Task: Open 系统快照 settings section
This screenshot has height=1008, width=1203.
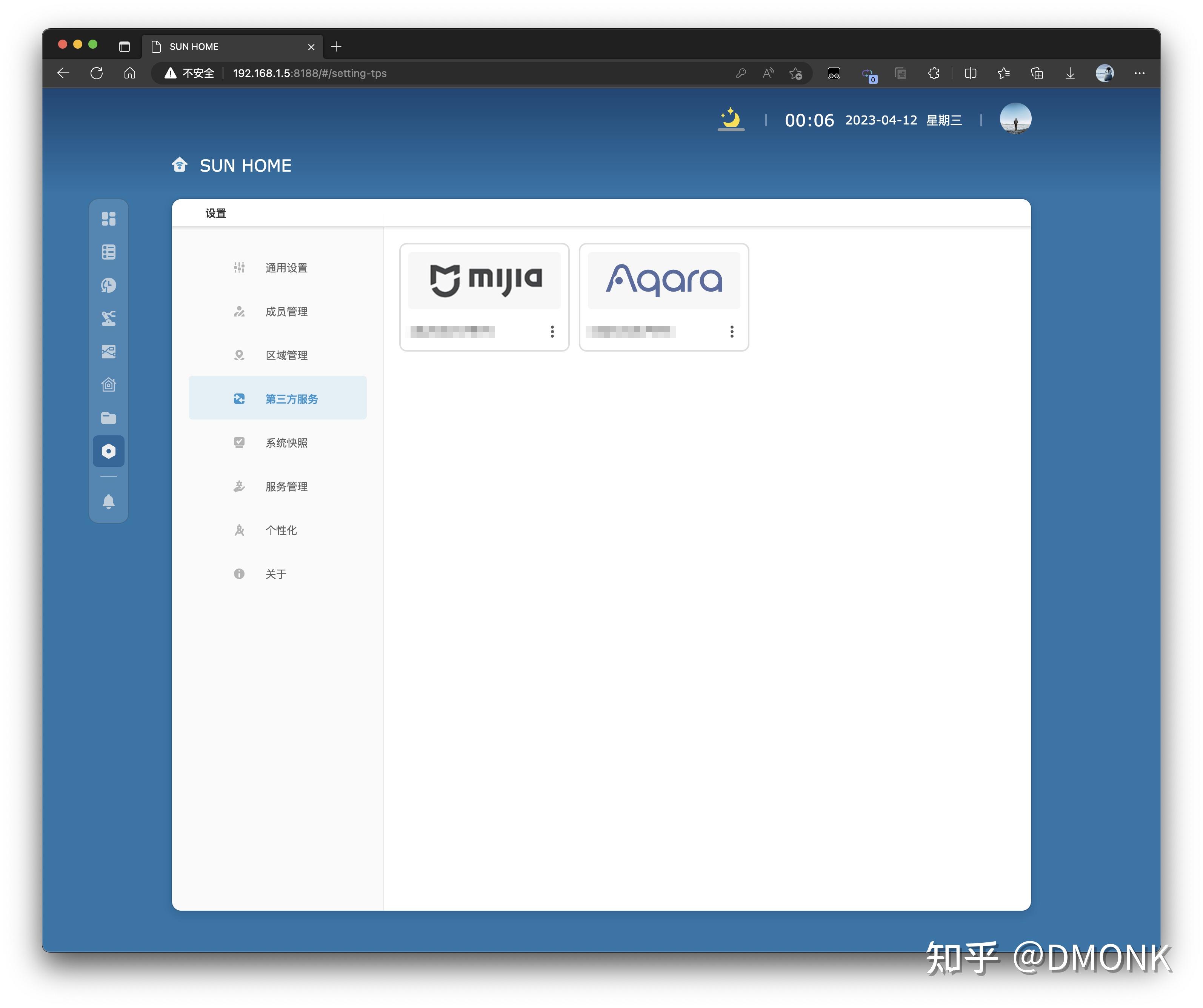Action: 286,443
